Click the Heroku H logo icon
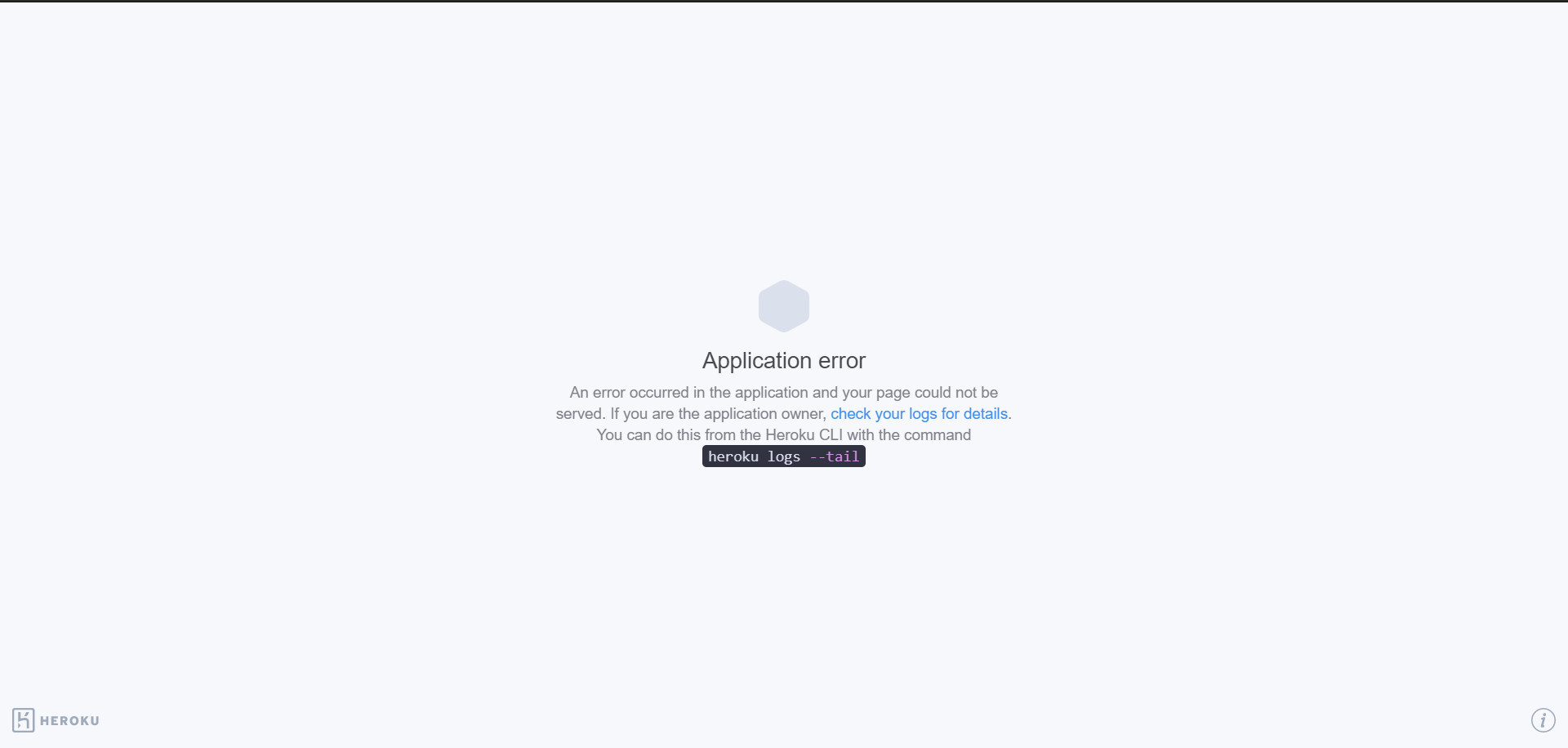 (24, 720)
